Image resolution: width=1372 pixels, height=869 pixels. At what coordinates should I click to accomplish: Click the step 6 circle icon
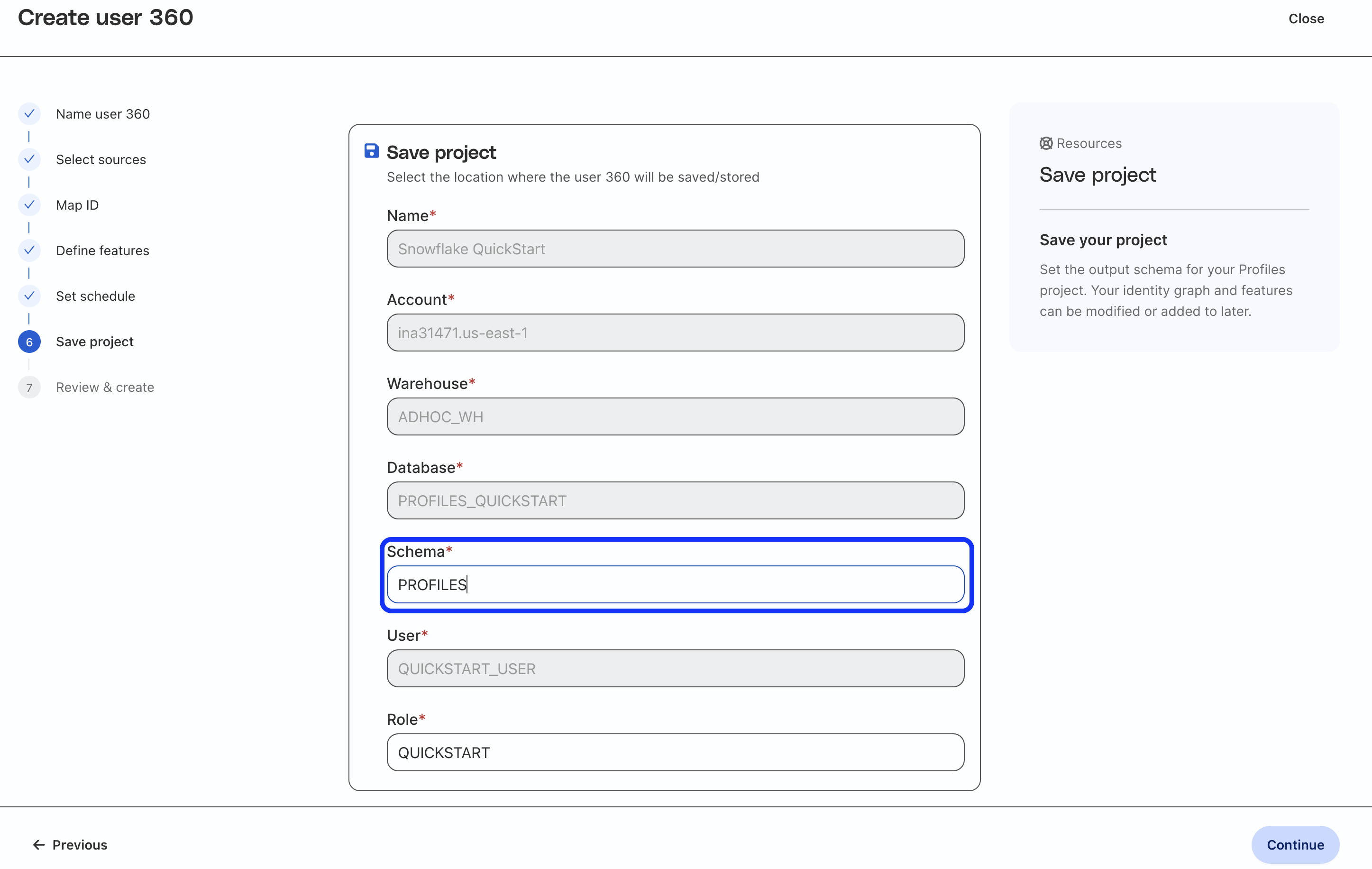tap(29, 342)
